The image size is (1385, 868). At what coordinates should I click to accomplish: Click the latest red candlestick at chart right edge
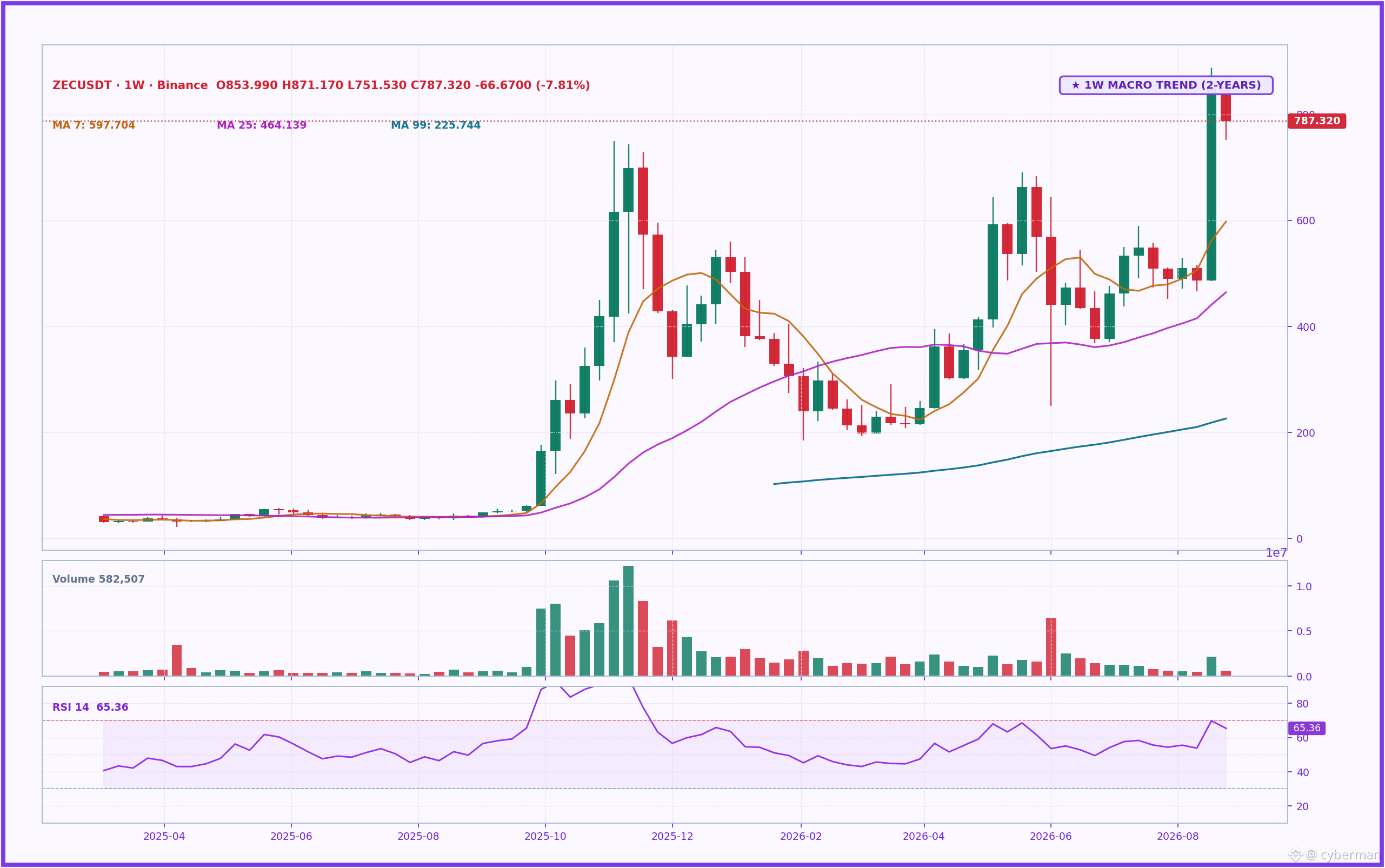[1226, 107]
